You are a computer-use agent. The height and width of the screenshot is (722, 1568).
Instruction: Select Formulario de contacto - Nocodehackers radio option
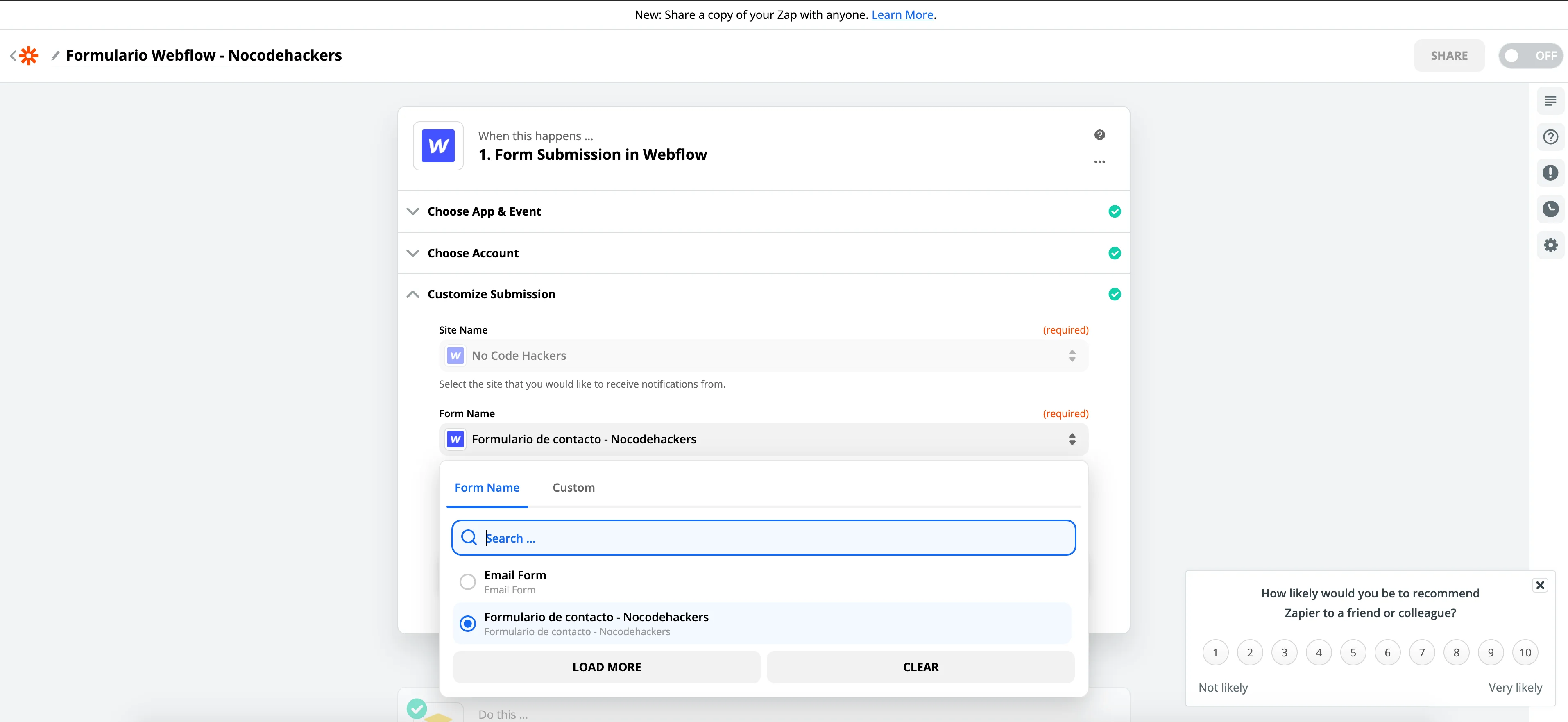[467, 623]
